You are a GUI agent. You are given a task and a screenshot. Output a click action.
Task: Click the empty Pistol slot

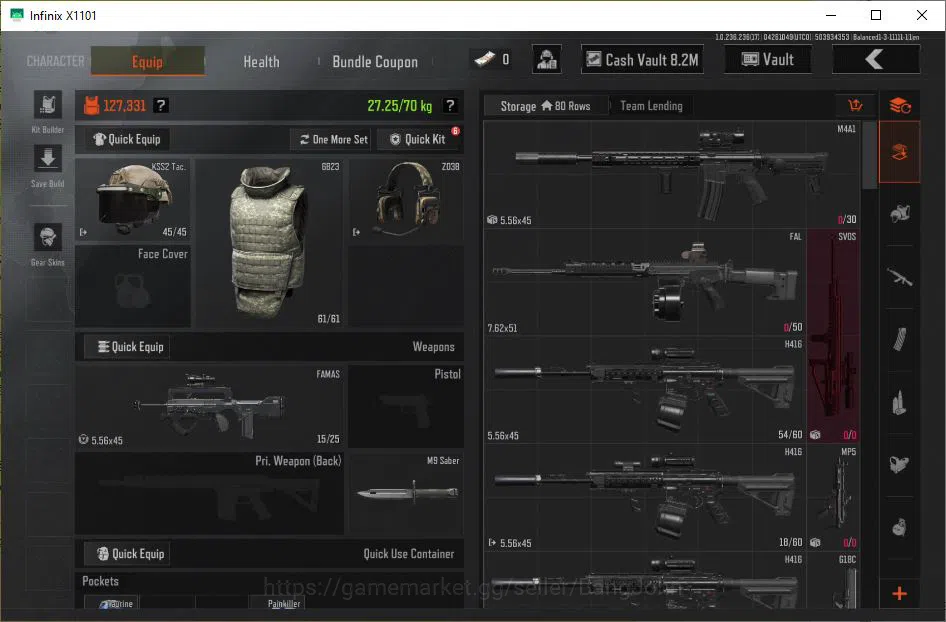pos(406,407)
